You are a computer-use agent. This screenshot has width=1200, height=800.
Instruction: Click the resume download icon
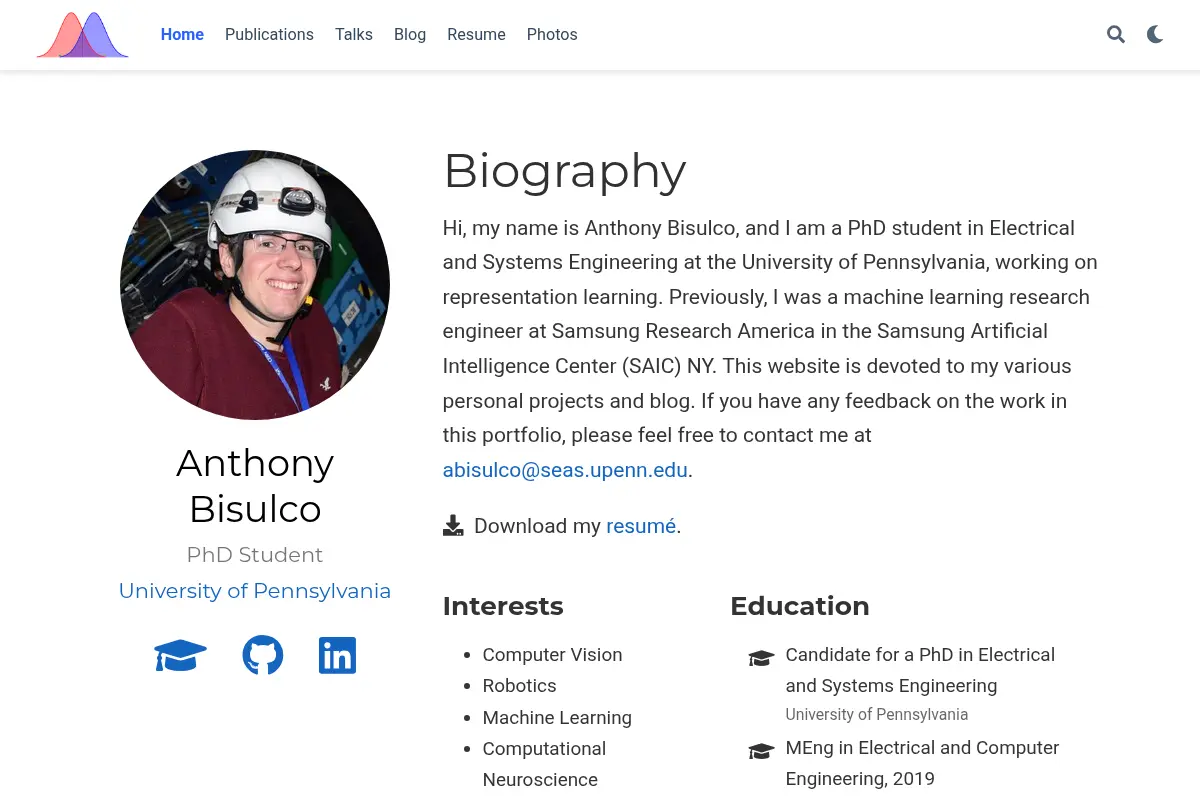(453, 526)
